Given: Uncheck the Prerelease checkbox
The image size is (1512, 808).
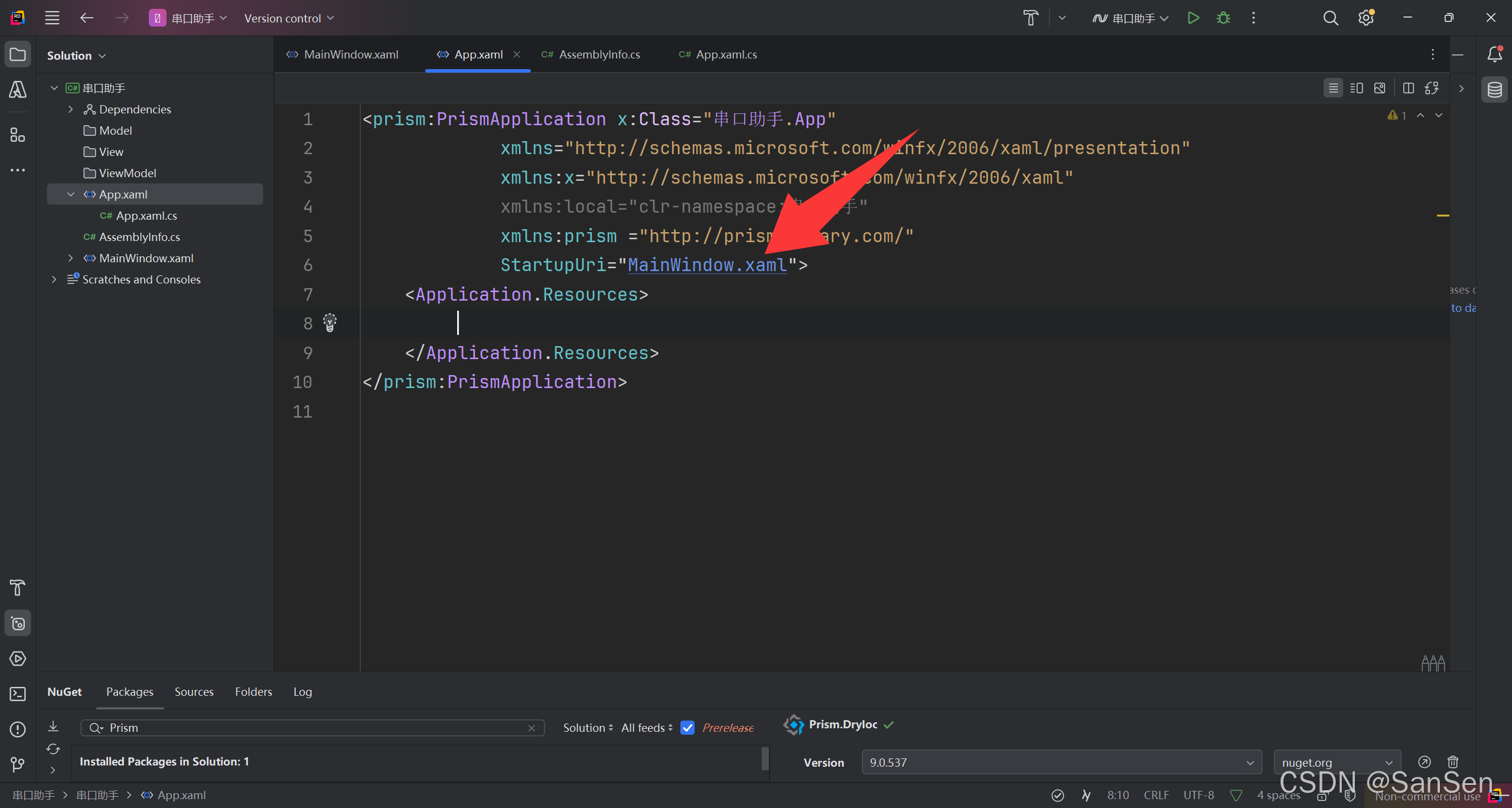Looking at the screenshot, I should click(687, 728).
